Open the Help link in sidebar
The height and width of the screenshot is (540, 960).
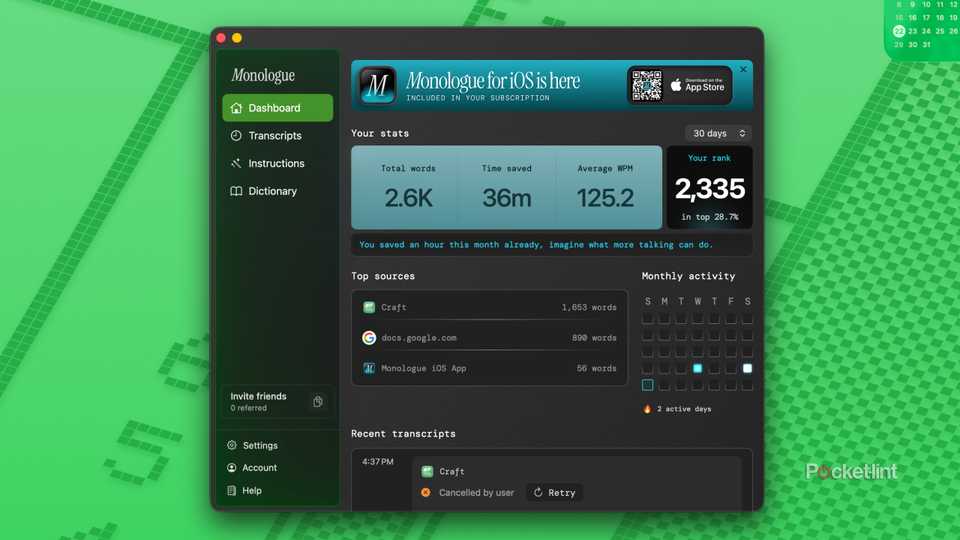[x=252, y=490]
